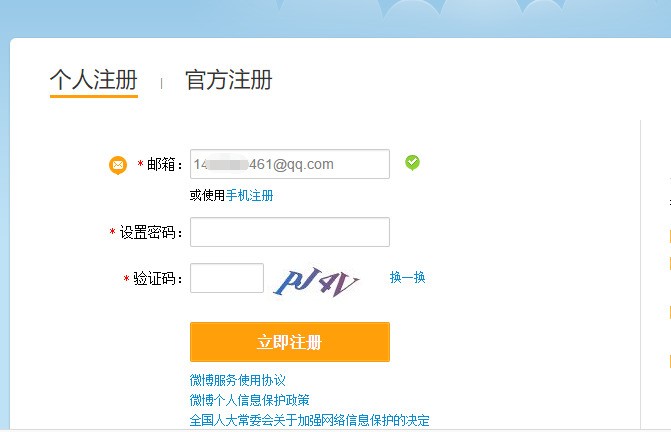Click the 或使用 text beside phone link
This screenshot has height=432, width=671.
(x=208, y=195)
